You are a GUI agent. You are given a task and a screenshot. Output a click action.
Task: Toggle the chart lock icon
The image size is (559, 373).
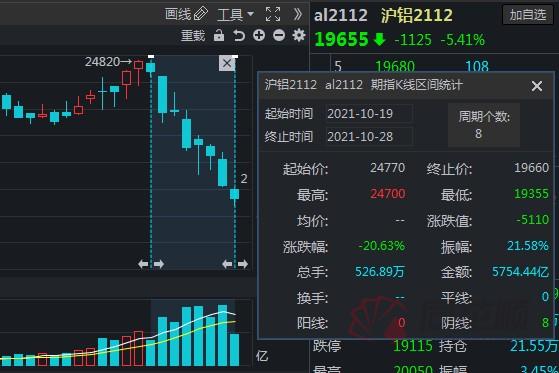219,35
